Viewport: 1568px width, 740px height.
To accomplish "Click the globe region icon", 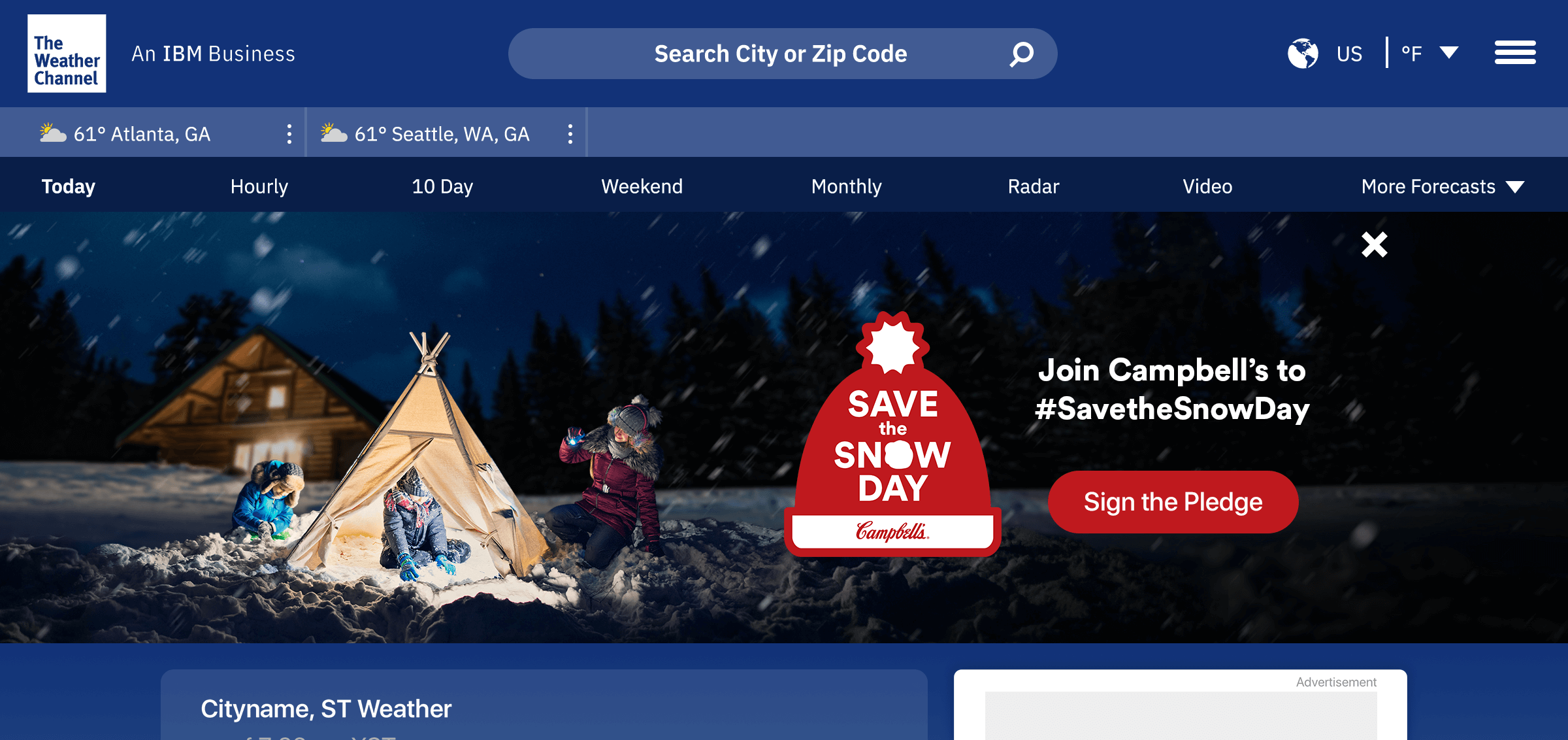I will [1303, 54].
